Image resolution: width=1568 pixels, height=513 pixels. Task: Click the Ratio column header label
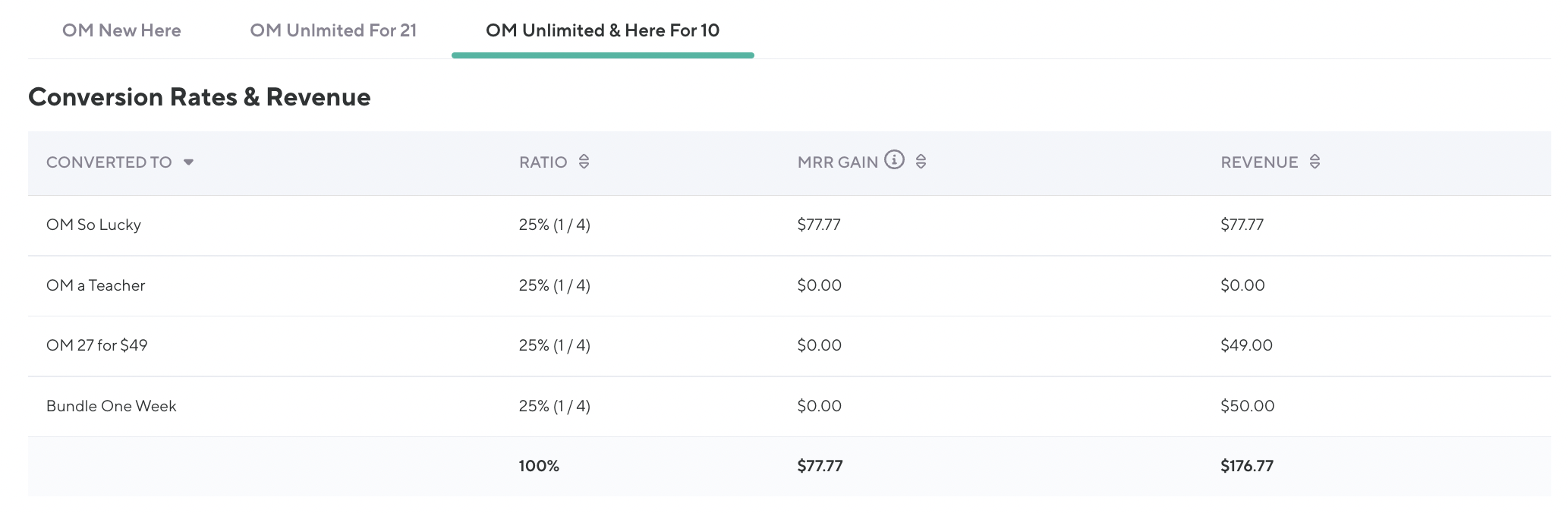pos(543,162)
